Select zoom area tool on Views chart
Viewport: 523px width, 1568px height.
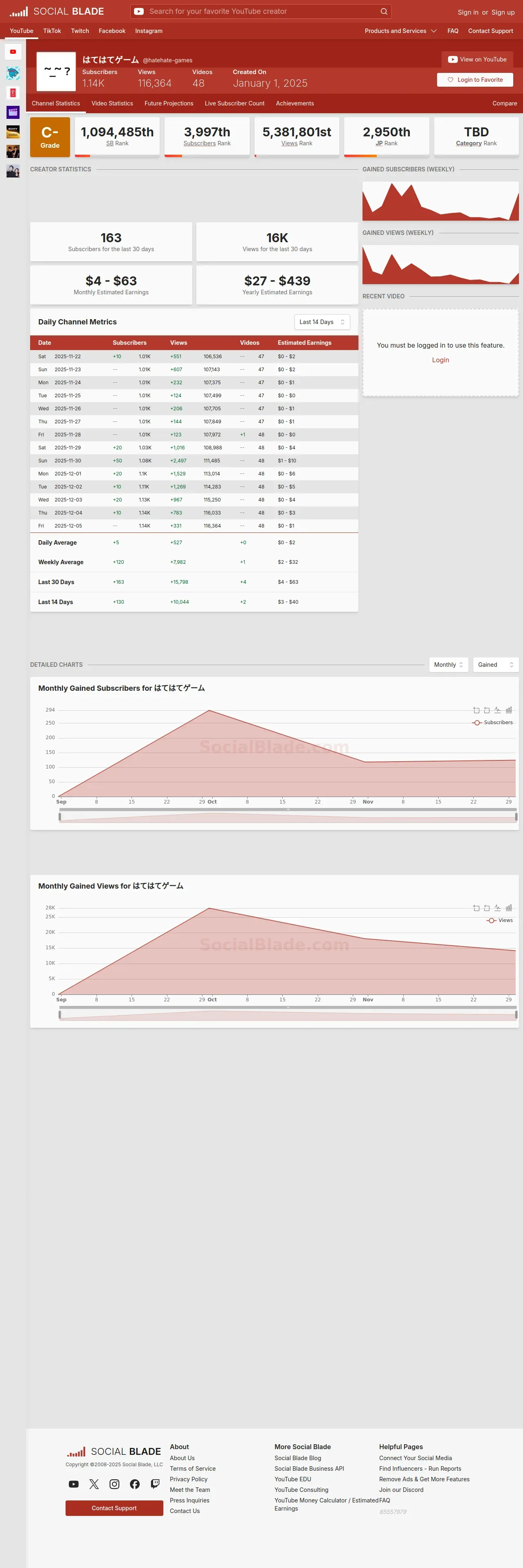coord(476,908)
